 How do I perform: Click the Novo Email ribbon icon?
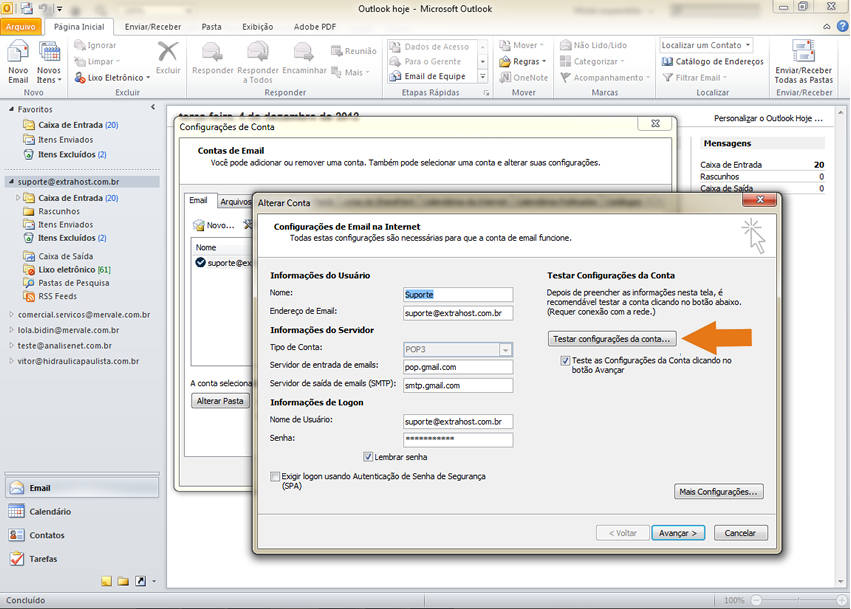(18, 63)
